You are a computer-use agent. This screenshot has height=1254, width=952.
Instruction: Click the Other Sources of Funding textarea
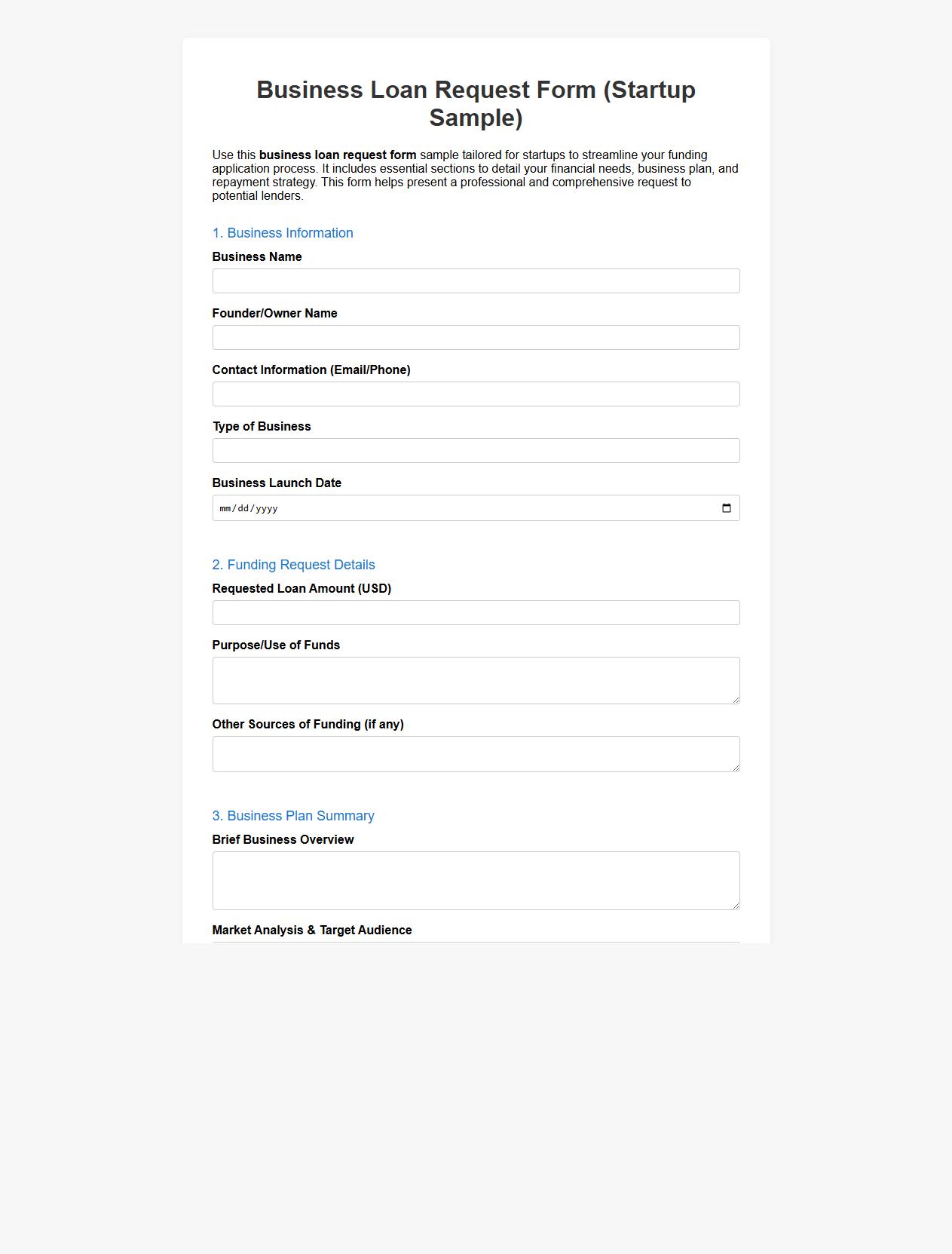click(476, 753)
